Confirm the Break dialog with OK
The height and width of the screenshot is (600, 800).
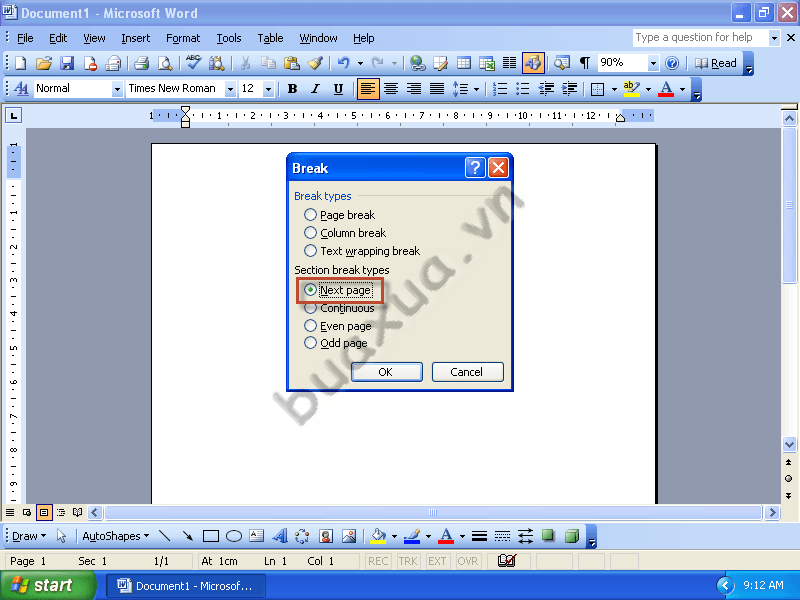(x=386, y=372)
